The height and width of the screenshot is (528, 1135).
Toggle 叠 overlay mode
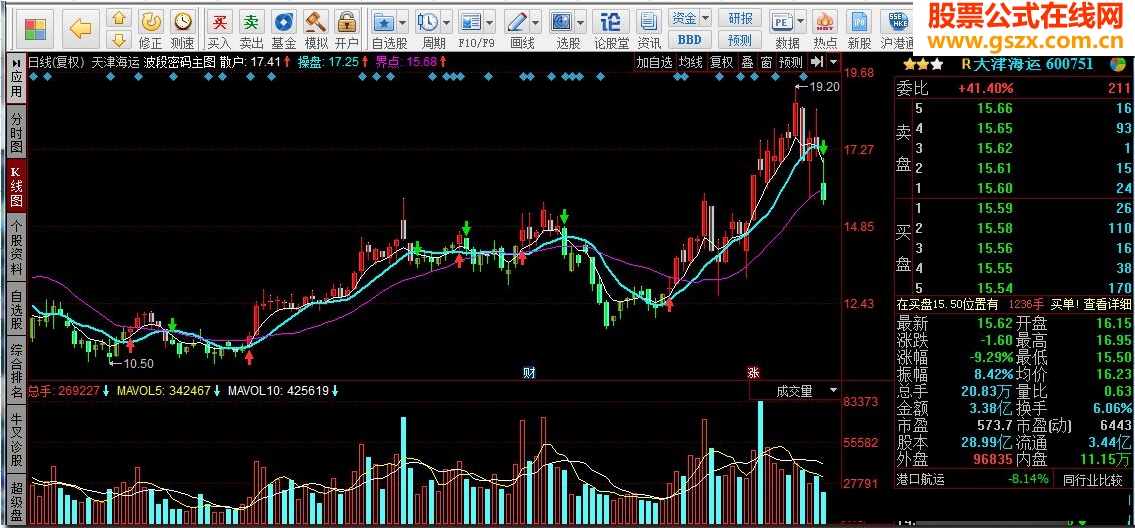click(747, 62)
